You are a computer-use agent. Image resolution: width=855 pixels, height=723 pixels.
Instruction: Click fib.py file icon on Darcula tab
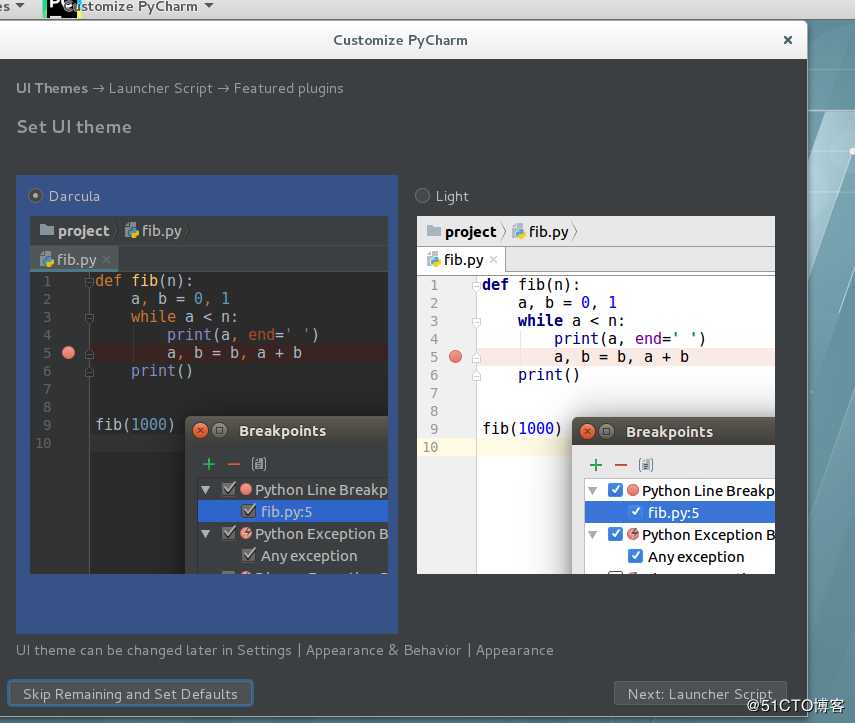coord(47,260)
